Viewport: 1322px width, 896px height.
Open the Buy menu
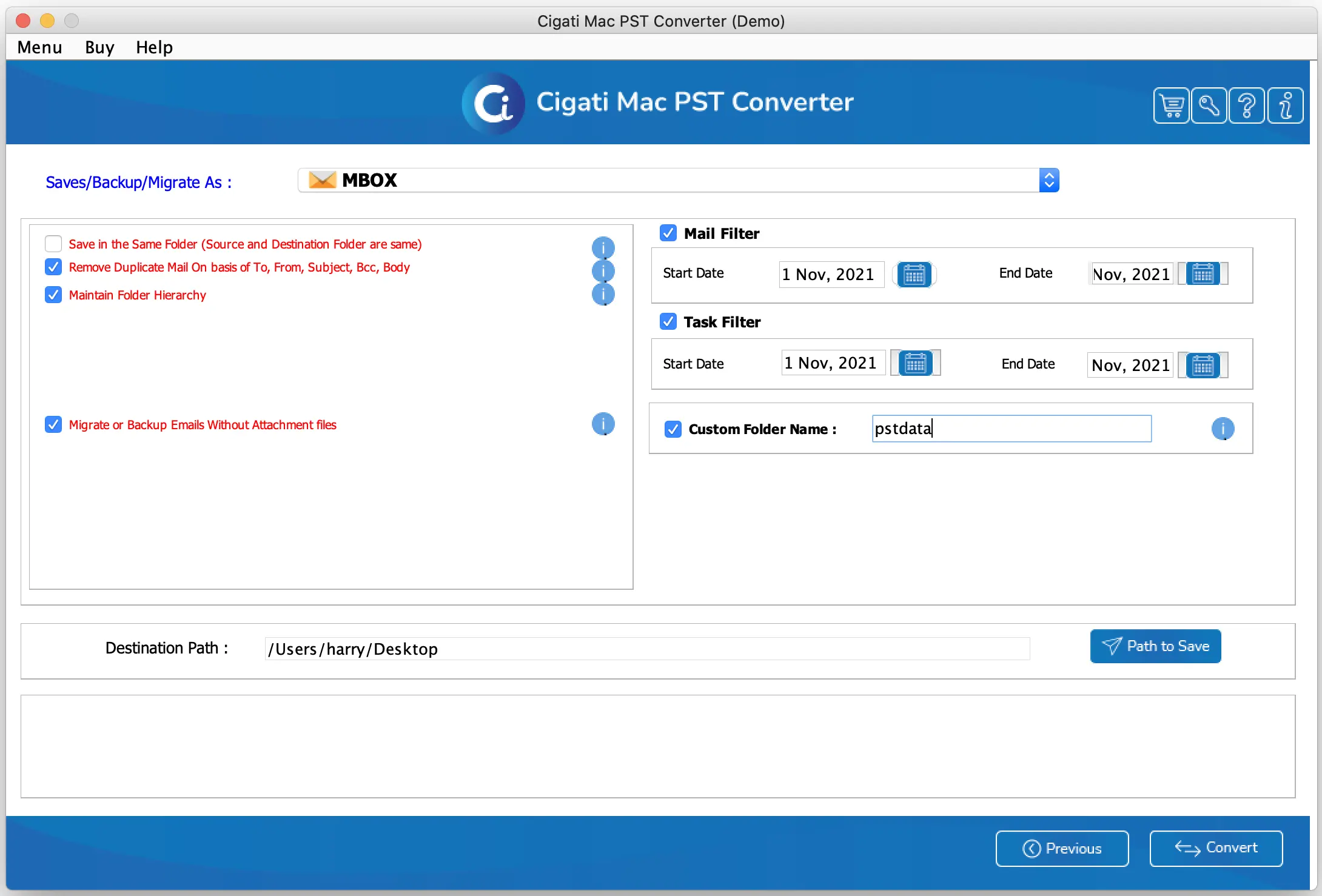99,47
